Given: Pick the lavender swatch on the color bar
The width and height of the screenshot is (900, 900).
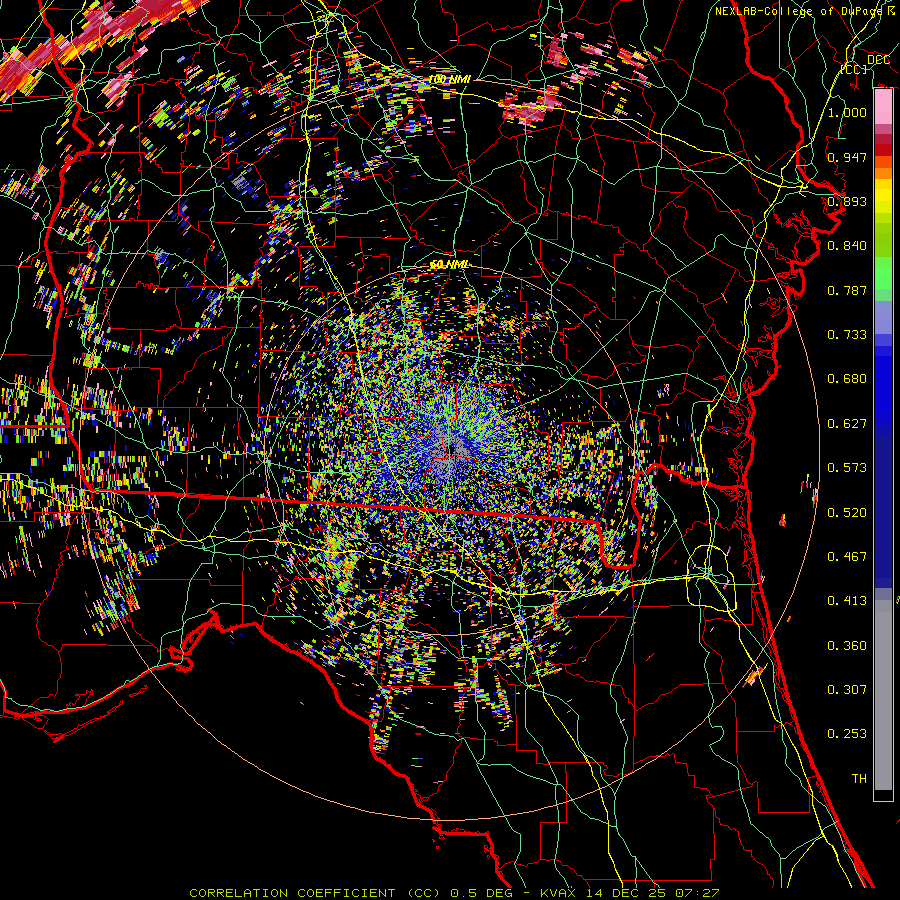Looking at the screenshot, I should click(883, 317).
